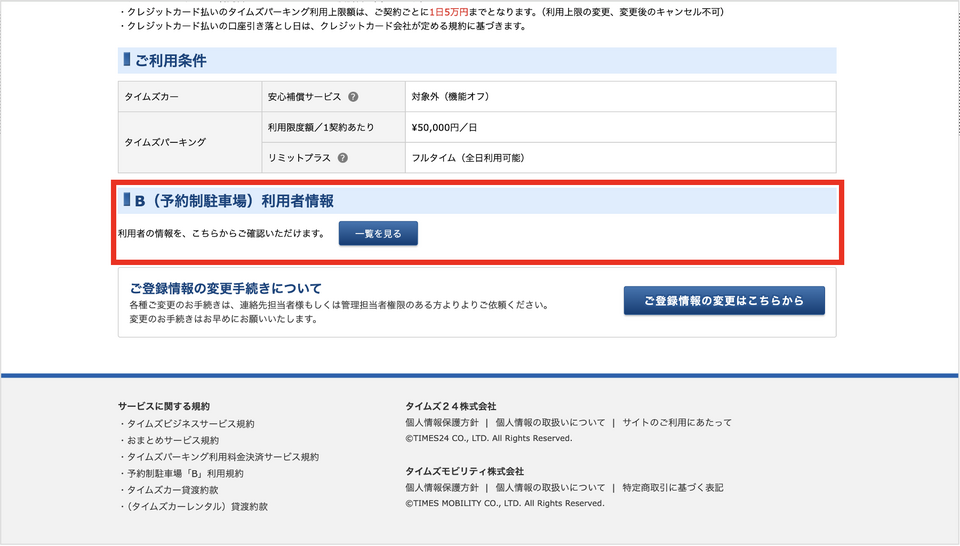Viewport: 960px width, 546px height.
Task: Click the 対象外(機能オフ) value
Action: pyautogui.click(x=452, y=97)
